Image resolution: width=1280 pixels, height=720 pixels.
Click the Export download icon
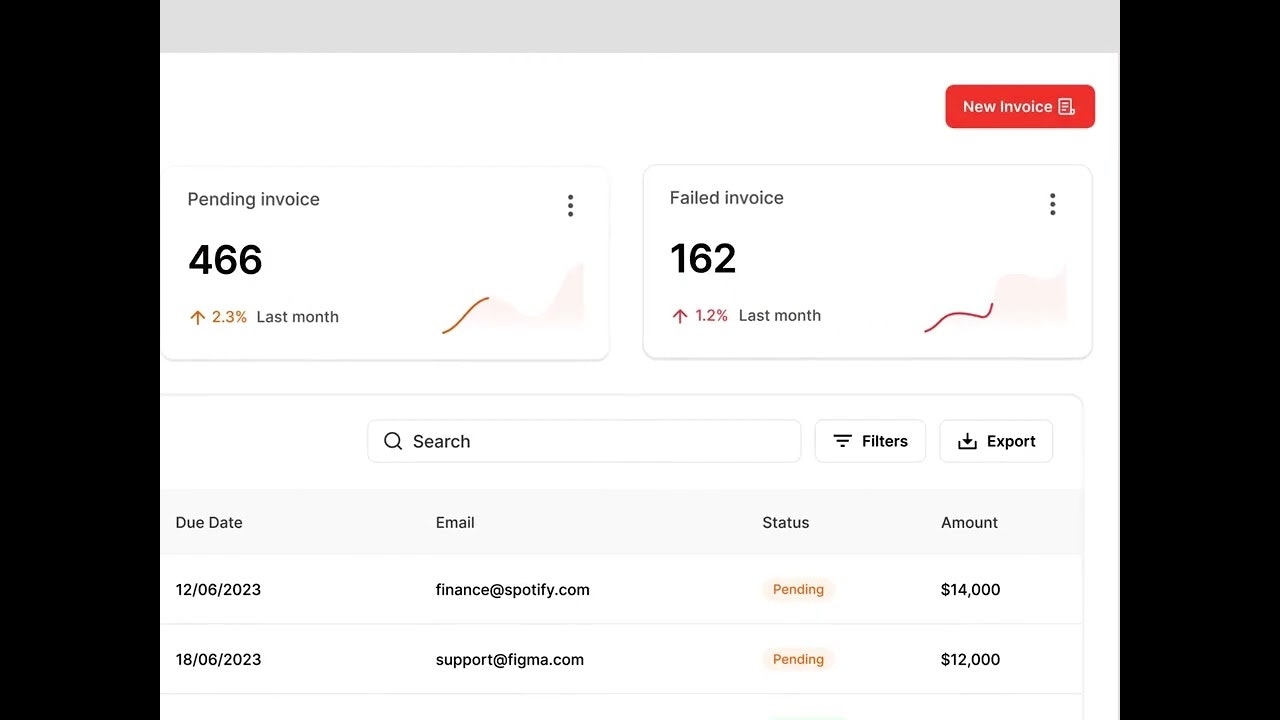pos(967,441)
